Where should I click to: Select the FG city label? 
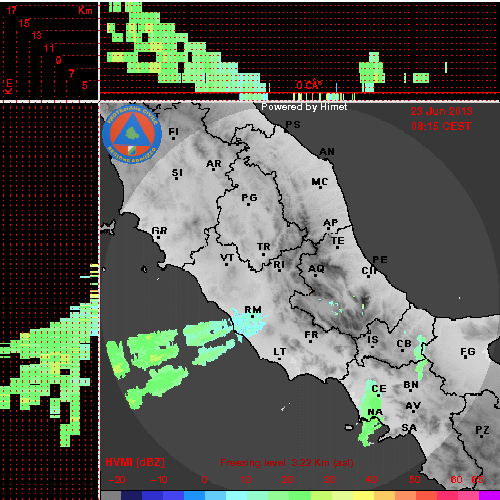tap(468, 352)
